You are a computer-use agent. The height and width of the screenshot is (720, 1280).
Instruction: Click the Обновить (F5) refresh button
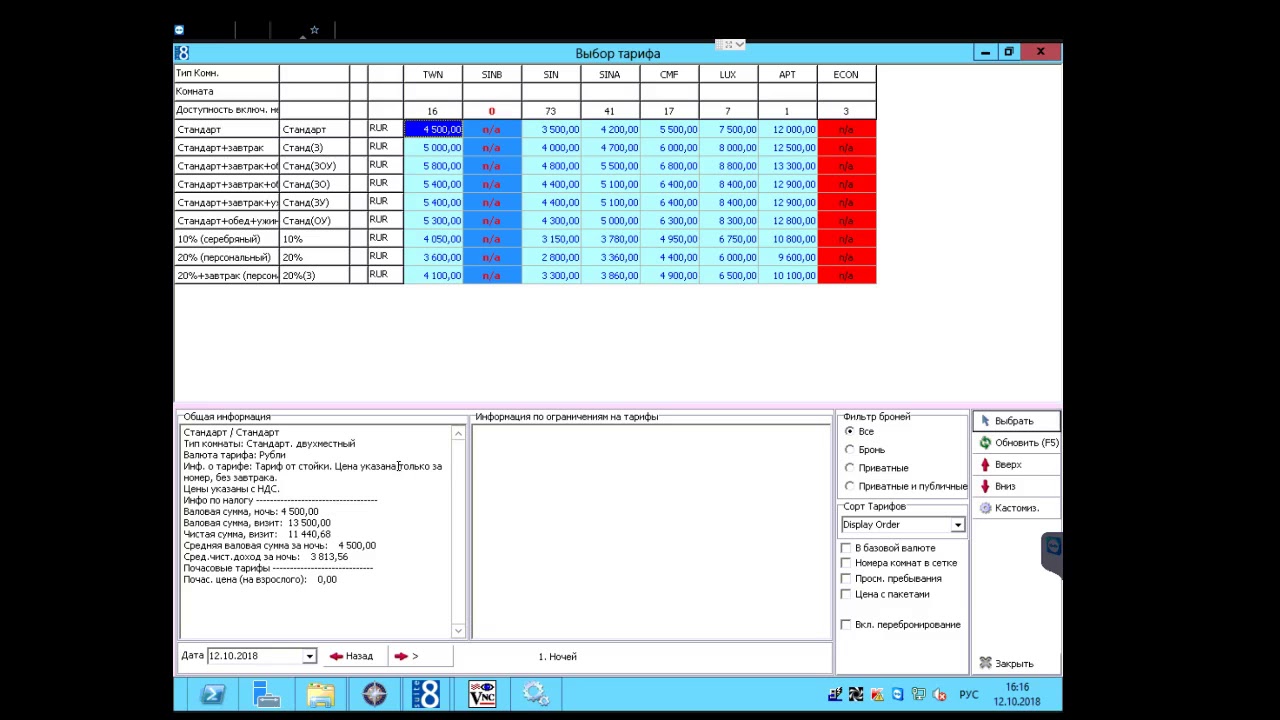click(1015, 442)
